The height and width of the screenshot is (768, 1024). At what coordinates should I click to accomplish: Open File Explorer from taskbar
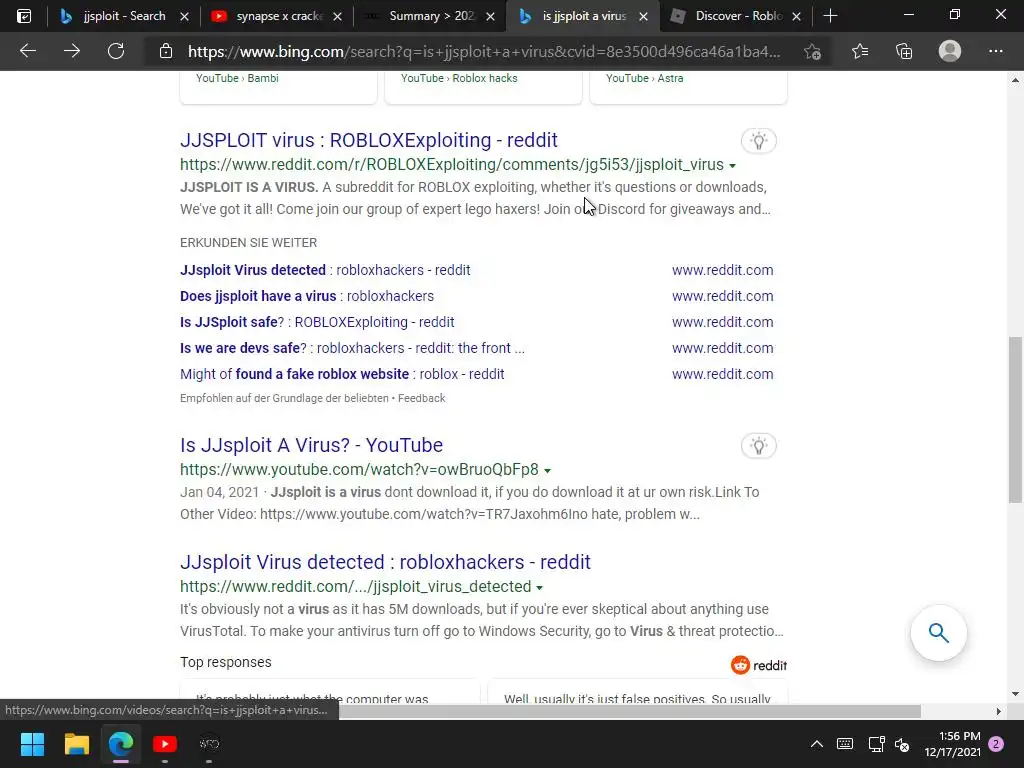click(76, 744)
